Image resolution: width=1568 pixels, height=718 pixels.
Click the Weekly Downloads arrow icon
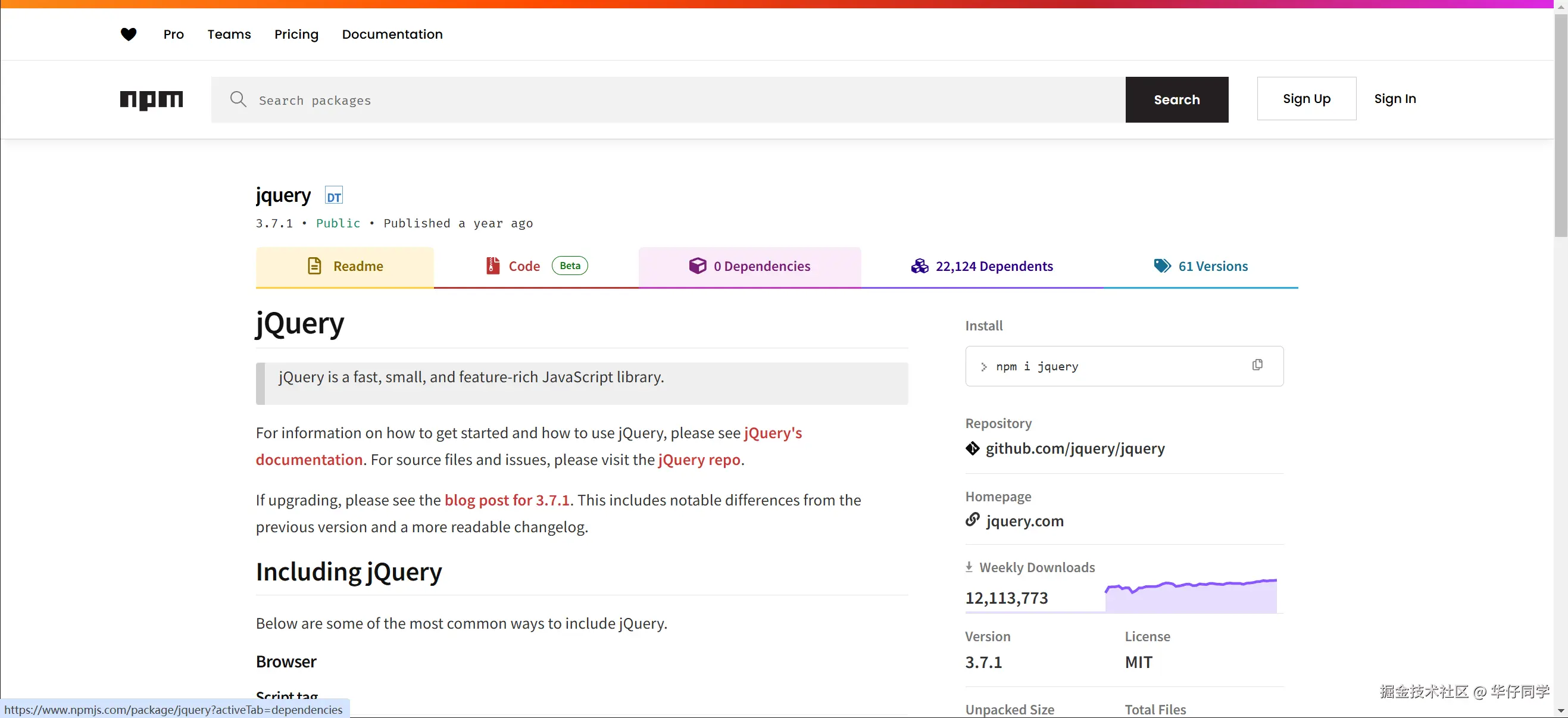[x=969, y=567]
